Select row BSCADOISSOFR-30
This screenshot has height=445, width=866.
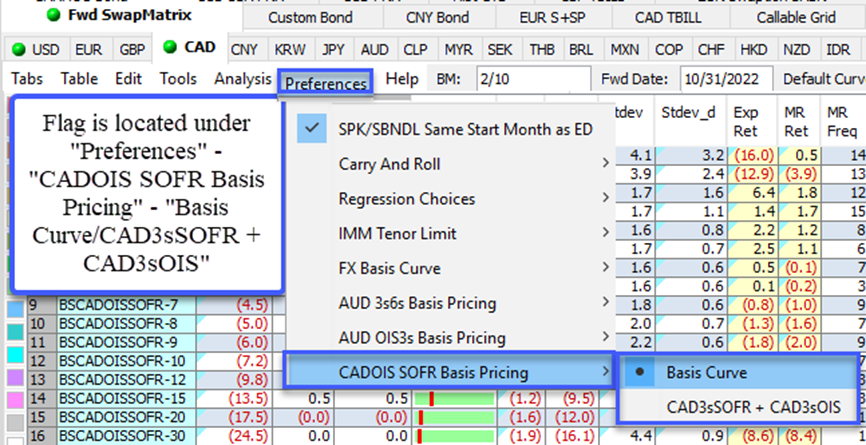click(x=126, y=436)
